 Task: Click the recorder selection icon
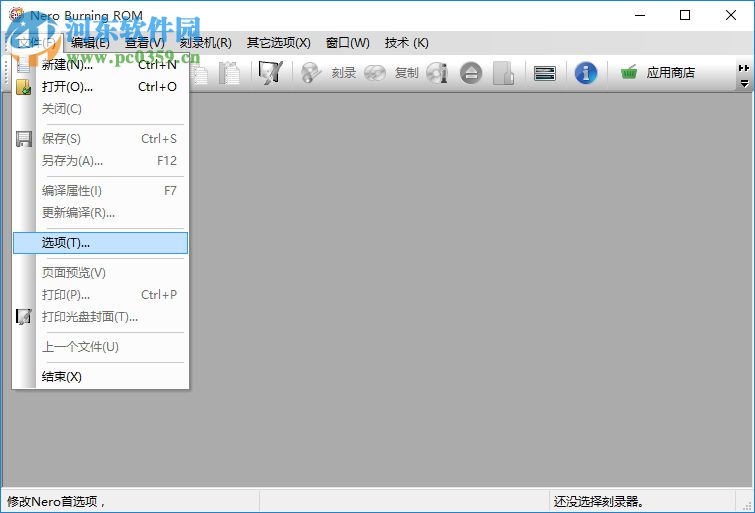545,73
